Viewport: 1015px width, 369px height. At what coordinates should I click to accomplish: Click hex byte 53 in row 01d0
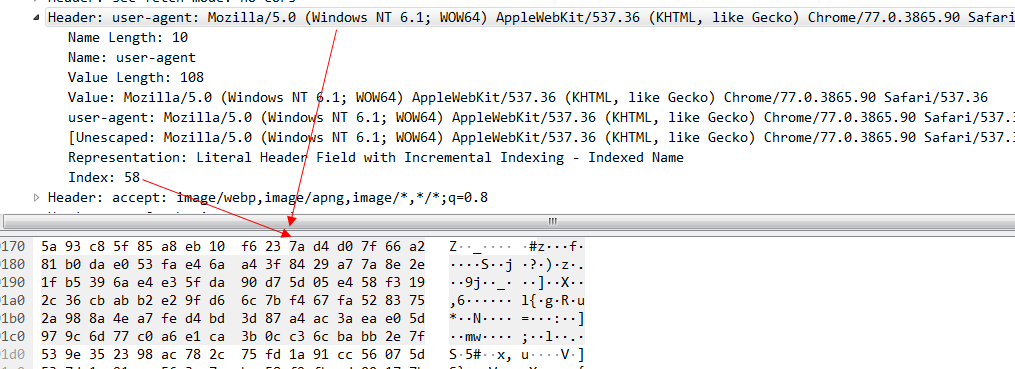49,355
